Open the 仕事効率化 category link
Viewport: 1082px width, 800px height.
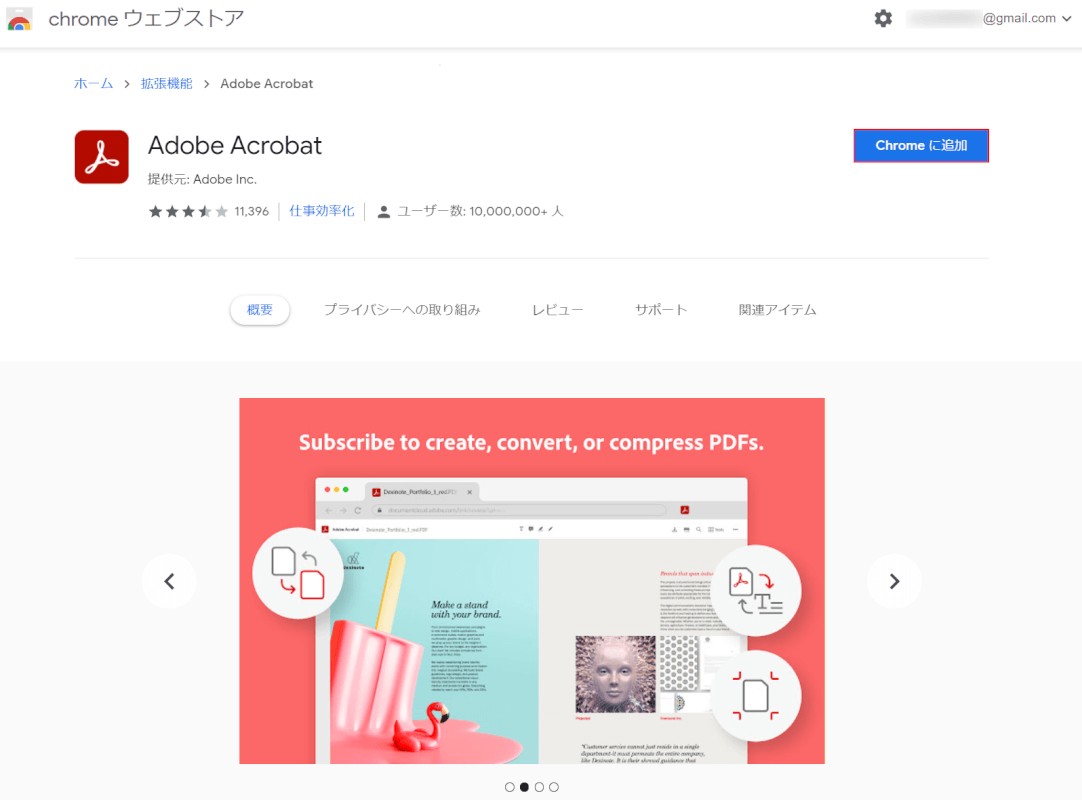(322, 211)
